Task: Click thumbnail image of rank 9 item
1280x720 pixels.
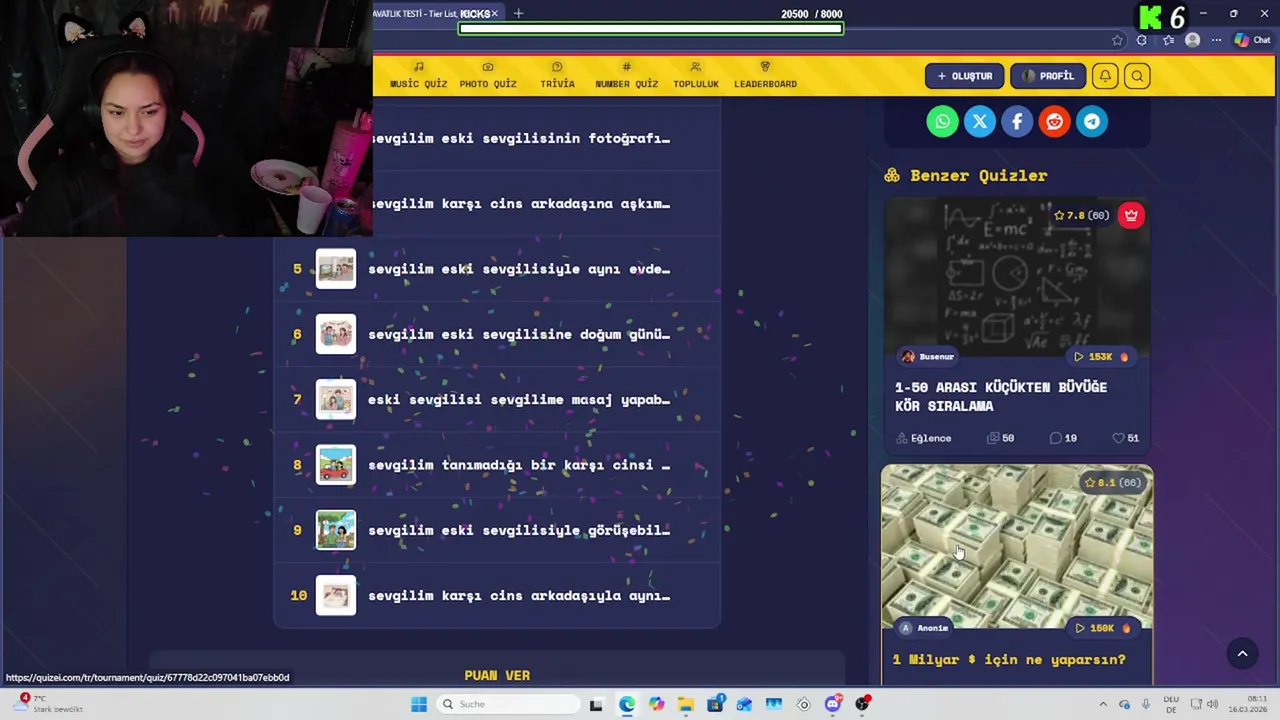Action: click(336, 530)
